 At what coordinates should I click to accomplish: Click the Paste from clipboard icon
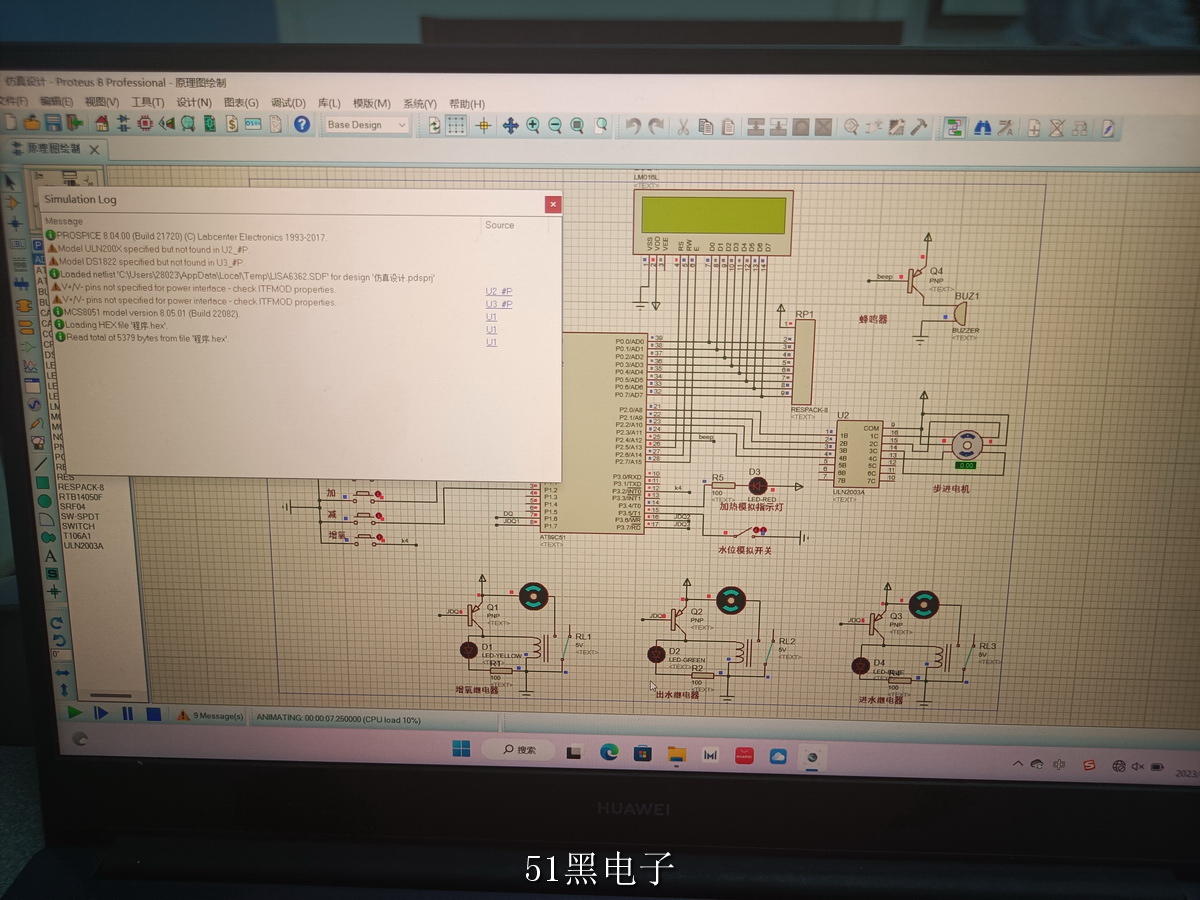pos(729,126)
